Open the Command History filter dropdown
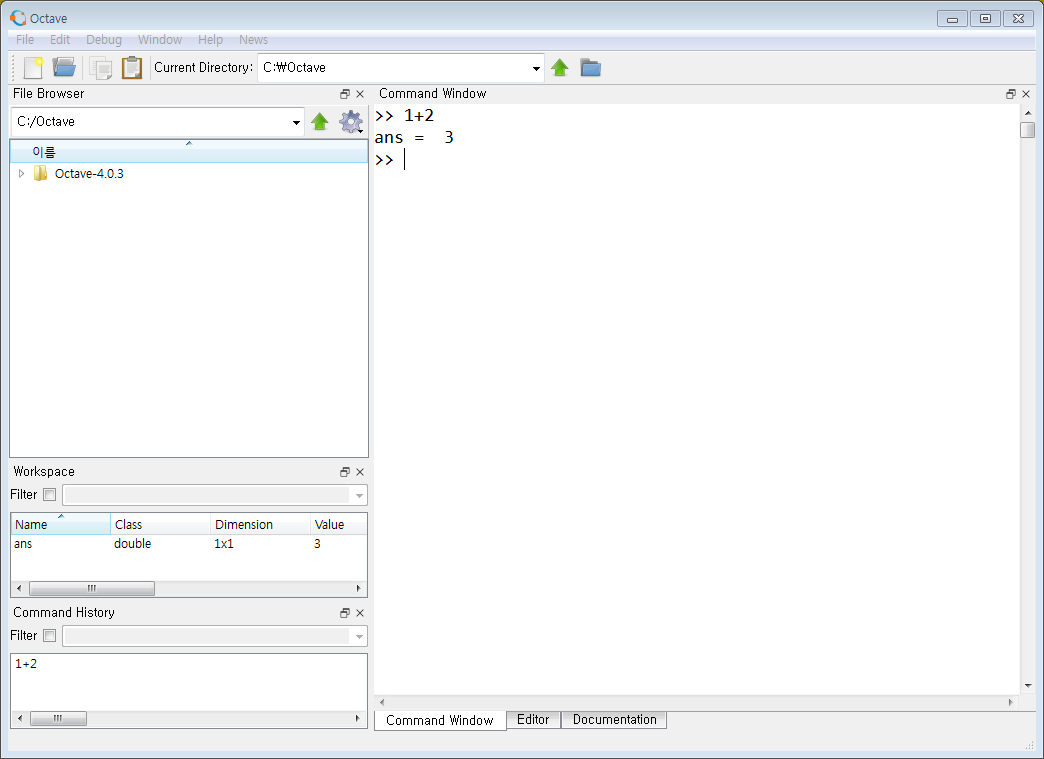 359,636
